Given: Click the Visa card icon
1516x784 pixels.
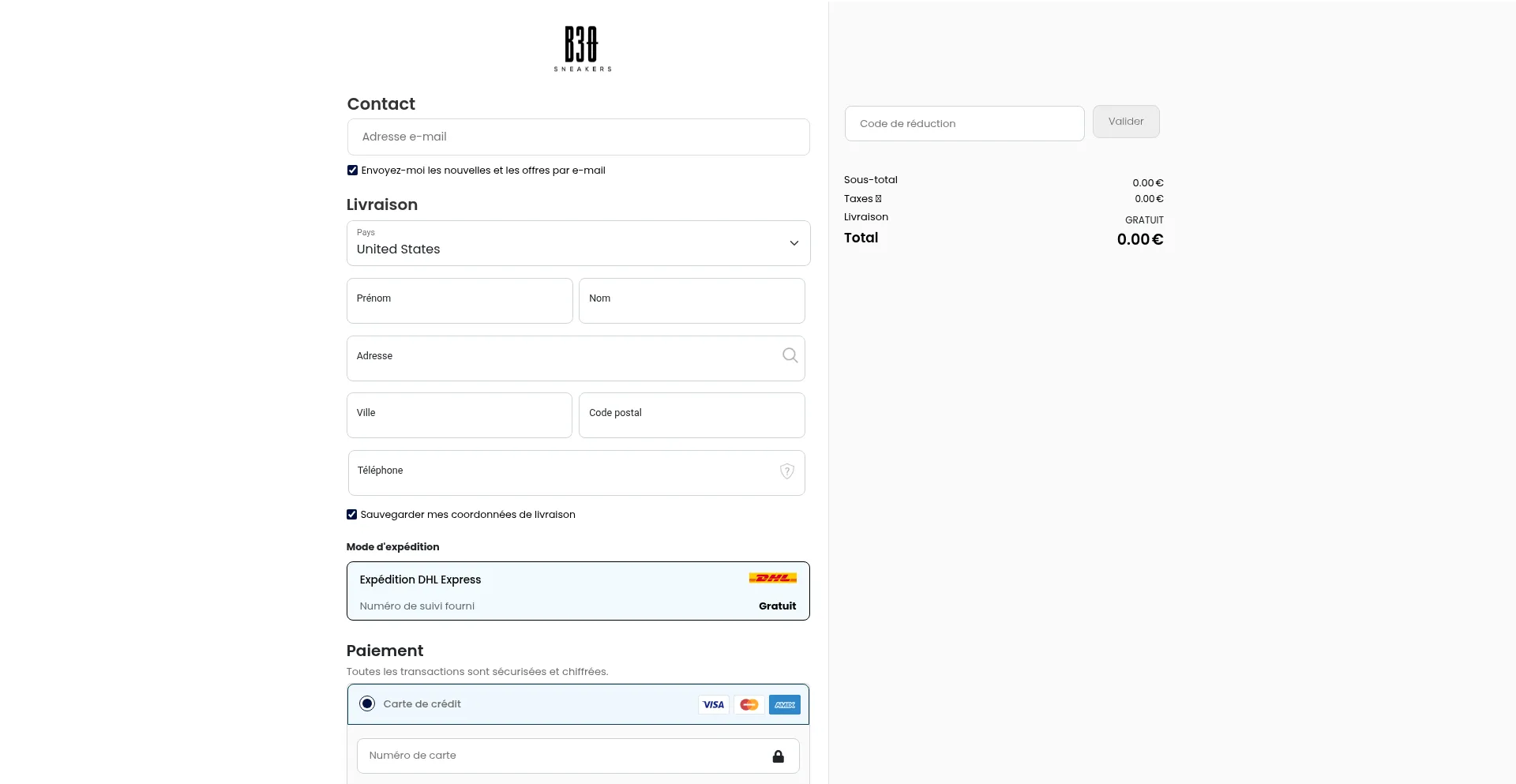Looking at the screenshot, I should pyautogui.click(x=713, y=704).
